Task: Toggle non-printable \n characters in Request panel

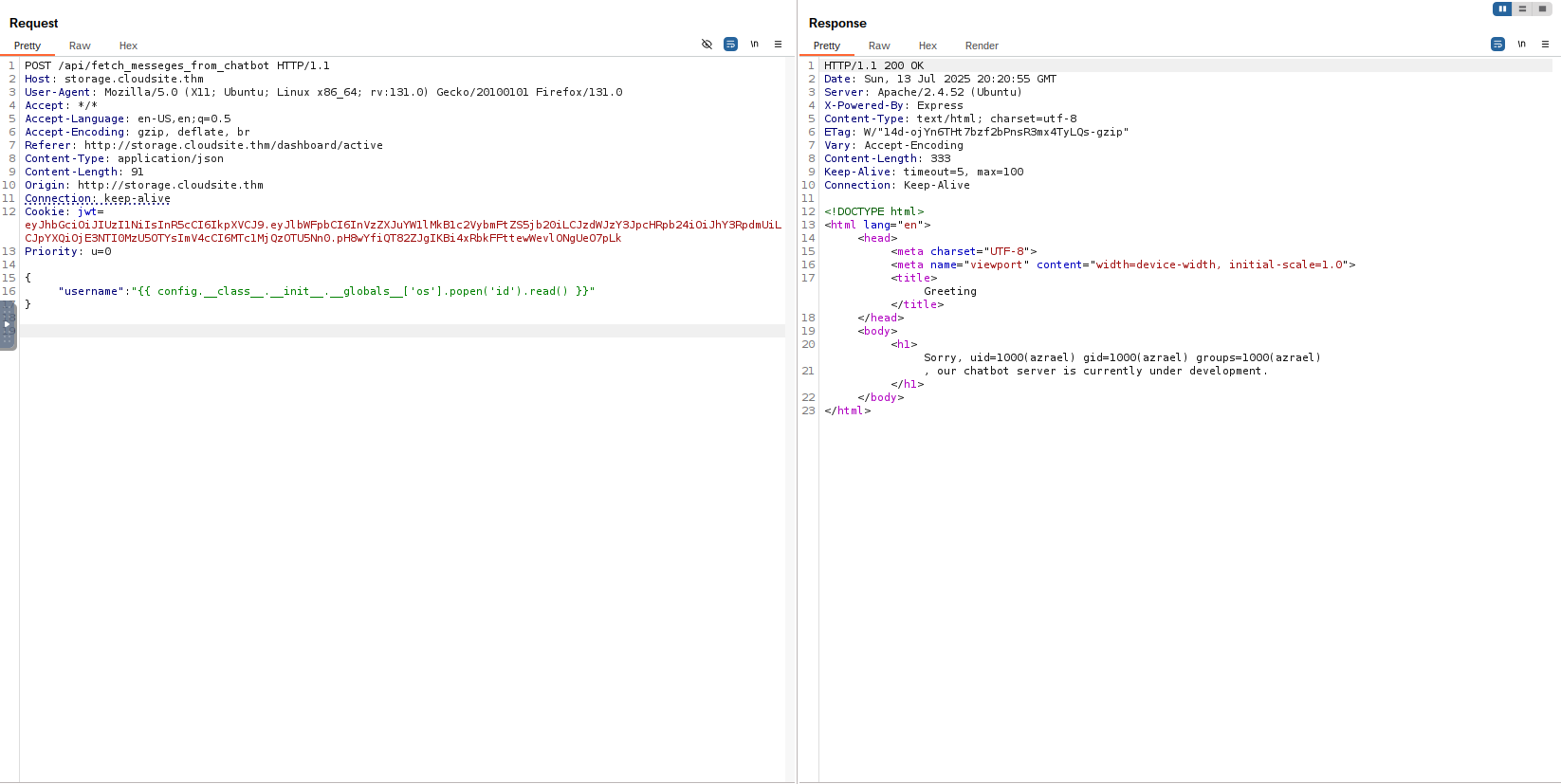Action: [755, 45]
